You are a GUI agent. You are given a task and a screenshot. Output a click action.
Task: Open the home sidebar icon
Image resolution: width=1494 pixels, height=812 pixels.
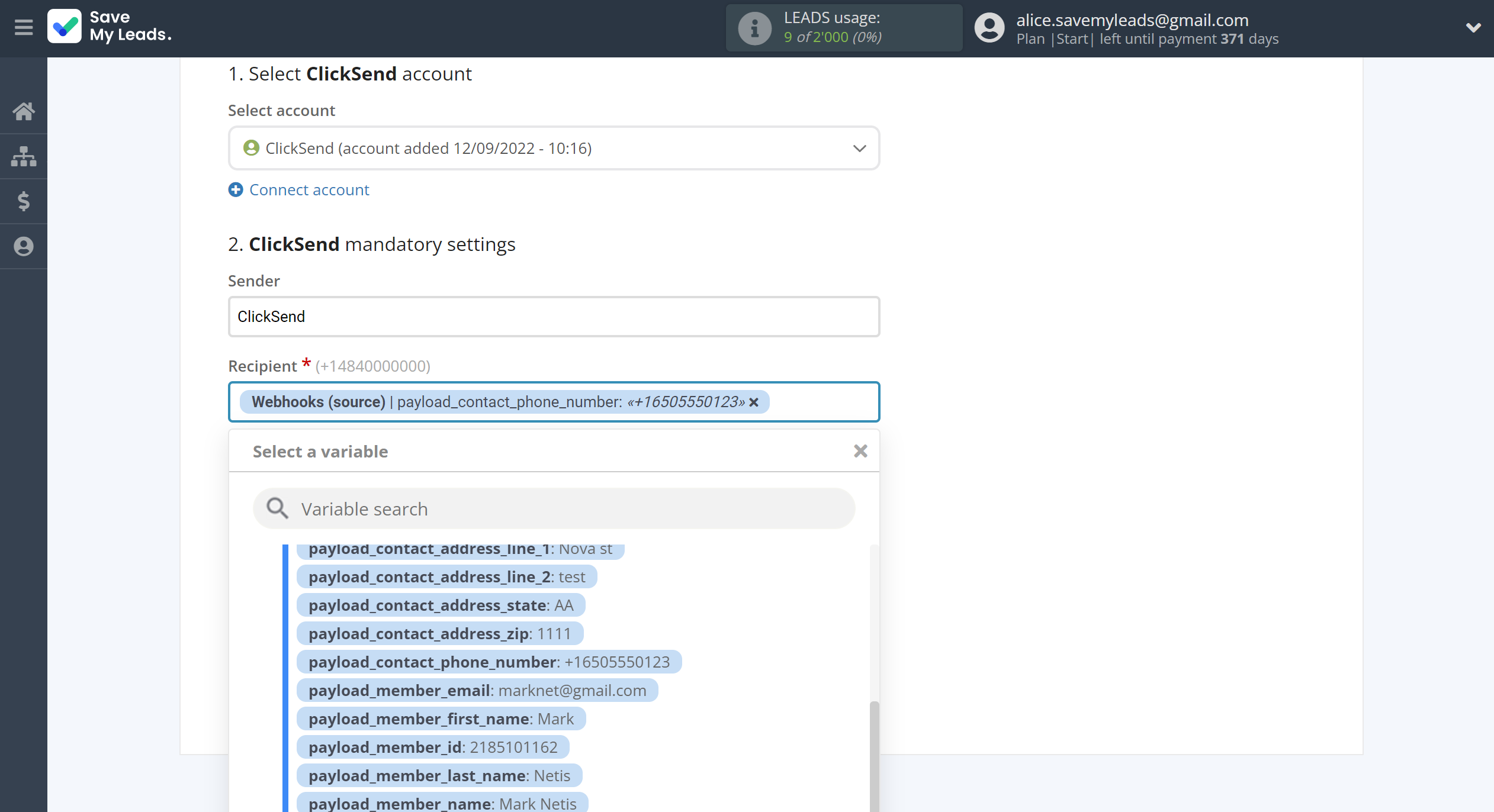24,111
